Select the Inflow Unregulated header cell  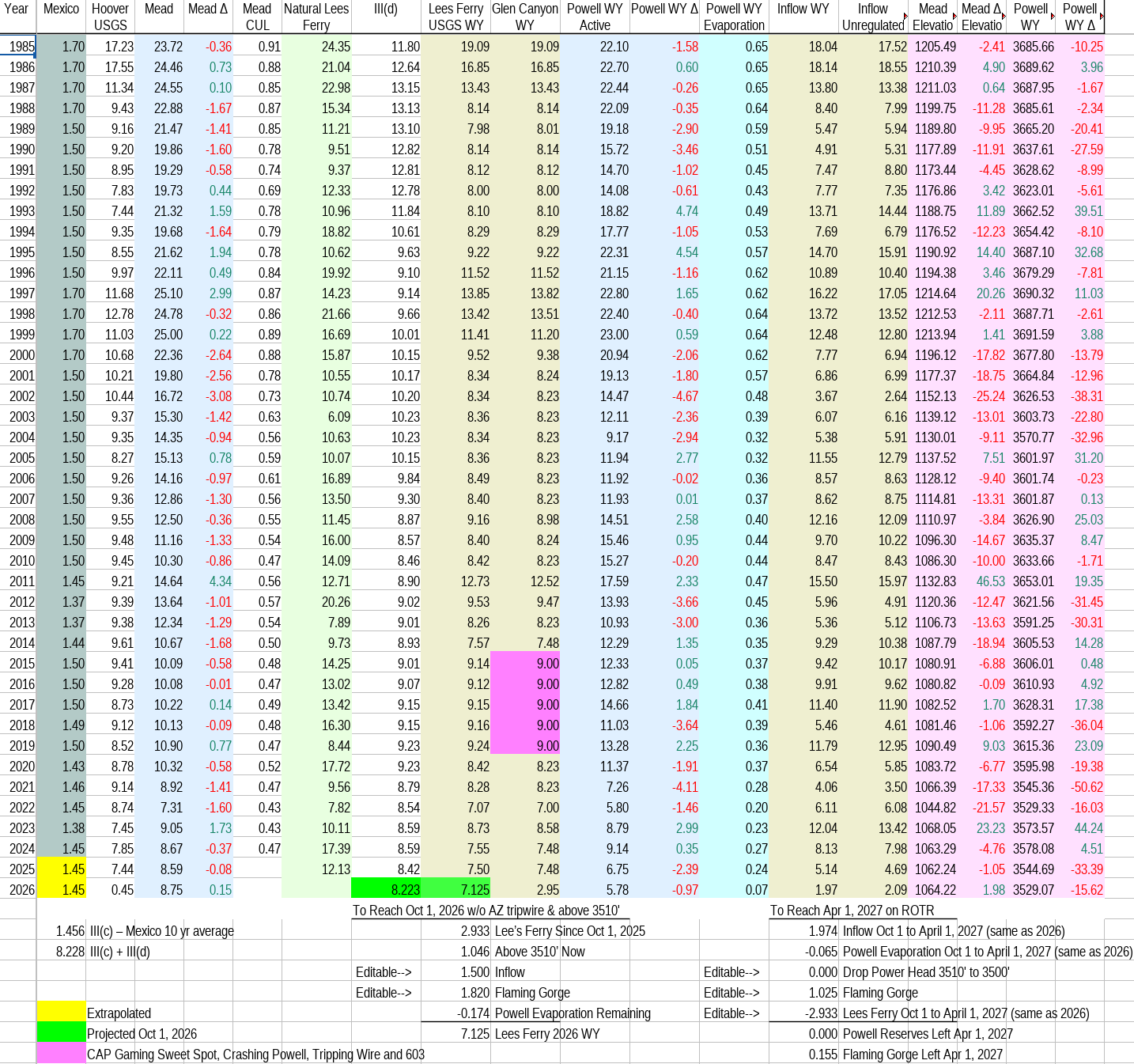[x=873, y=17]
